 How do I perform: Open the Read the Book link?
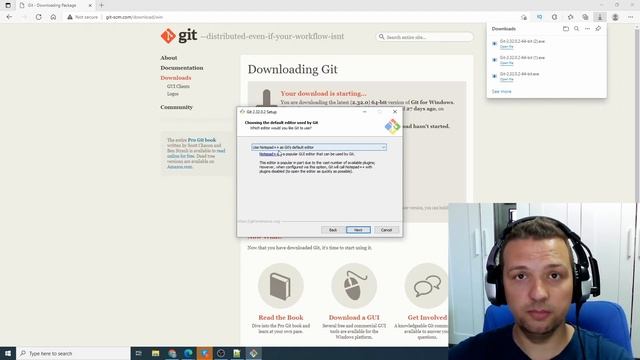pos(281,317)
